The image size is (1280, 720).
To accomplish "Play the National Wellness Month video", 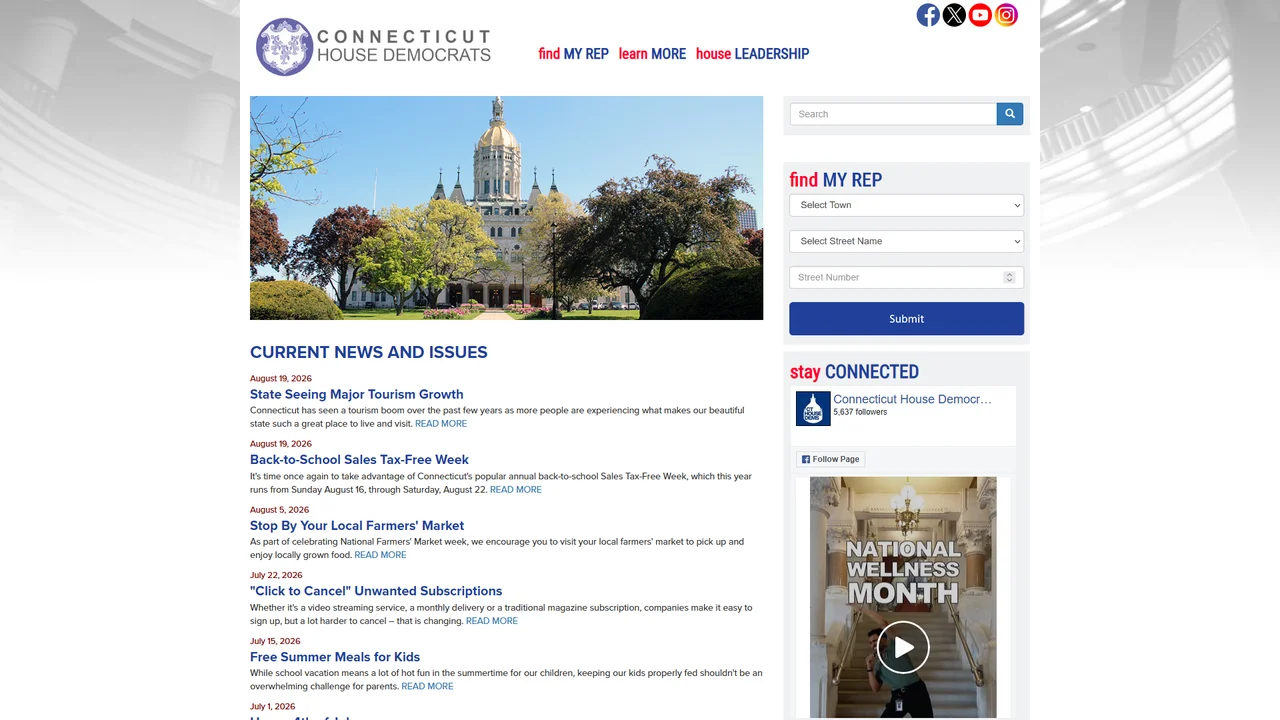I will 903,648.
